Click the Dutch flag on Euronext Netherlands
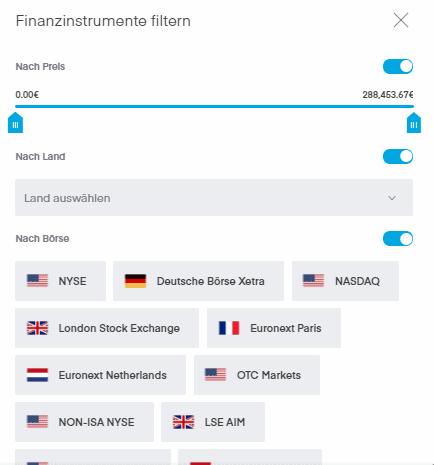The image size is (434, 465). (37, 375)
